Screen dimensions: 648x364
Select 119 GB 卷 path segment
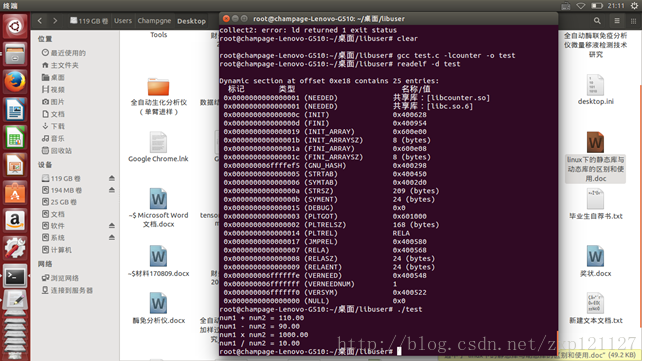coord(89,21)
